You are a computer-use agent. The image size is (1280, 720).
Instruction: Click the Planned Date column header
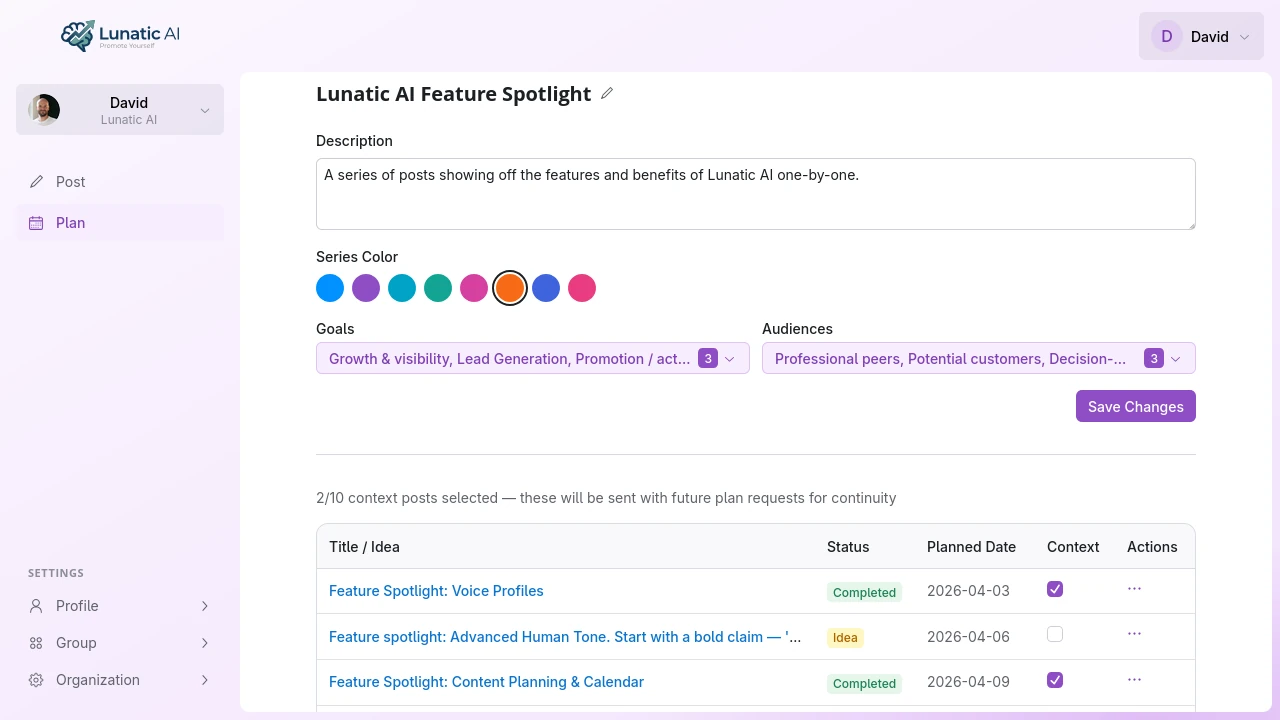[x=971, y=547]
